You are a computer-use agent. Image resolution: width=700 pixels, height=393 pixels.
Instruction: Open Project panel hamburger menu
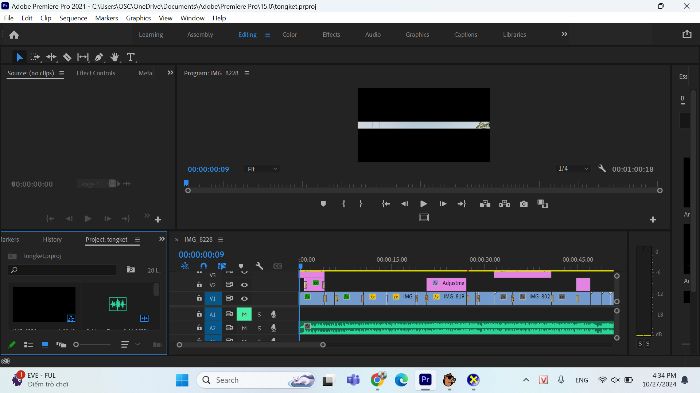tap(137, 240)
